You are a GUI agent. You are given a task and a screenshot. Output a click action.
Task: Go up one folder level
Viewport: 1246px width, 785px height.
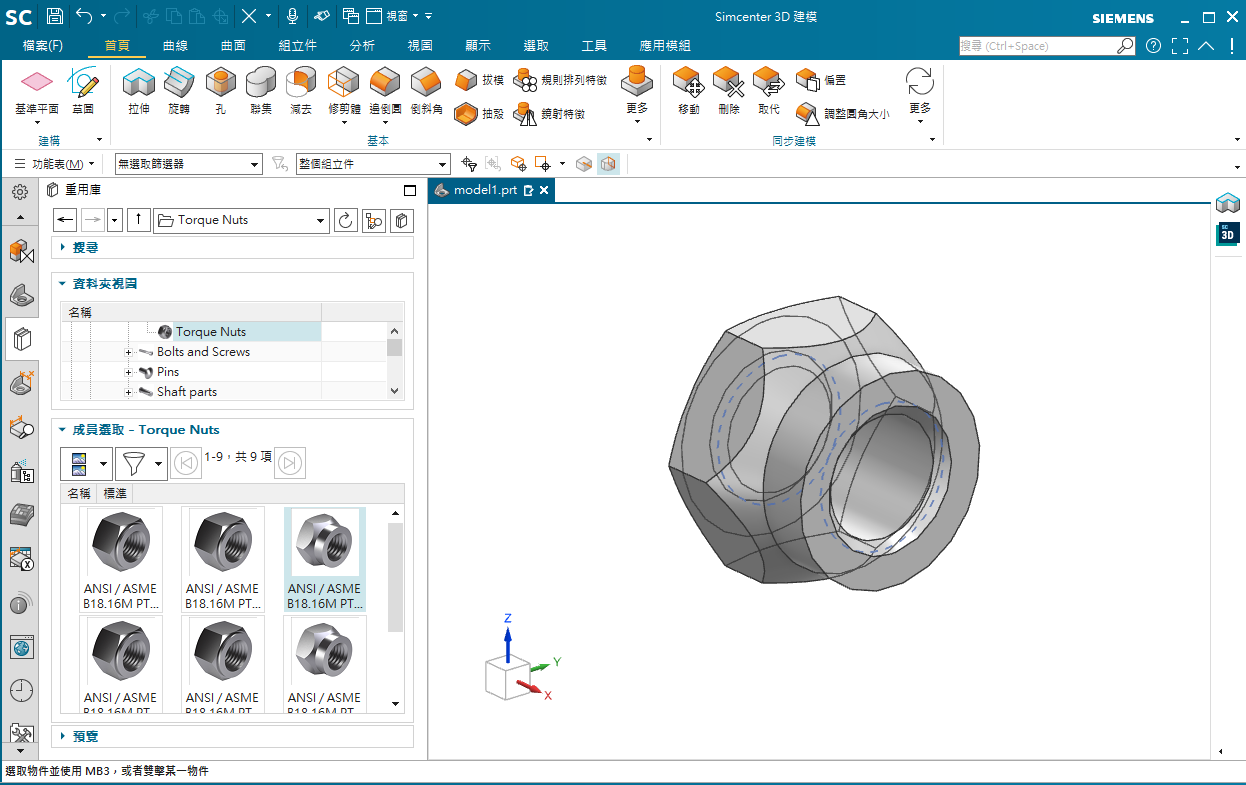pos(139,220)
